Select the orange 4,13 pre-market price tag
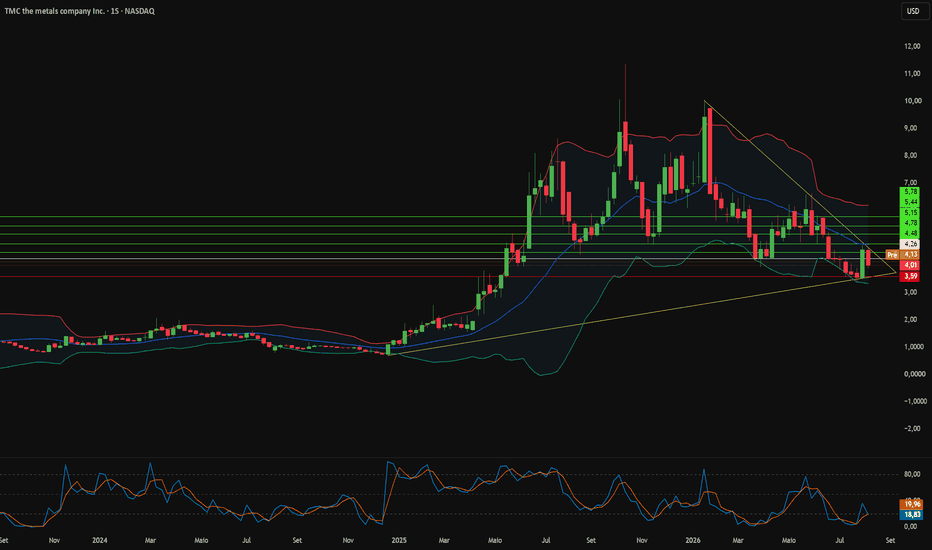The width and height of the screenshot is (932, 550). coord(910,254)
